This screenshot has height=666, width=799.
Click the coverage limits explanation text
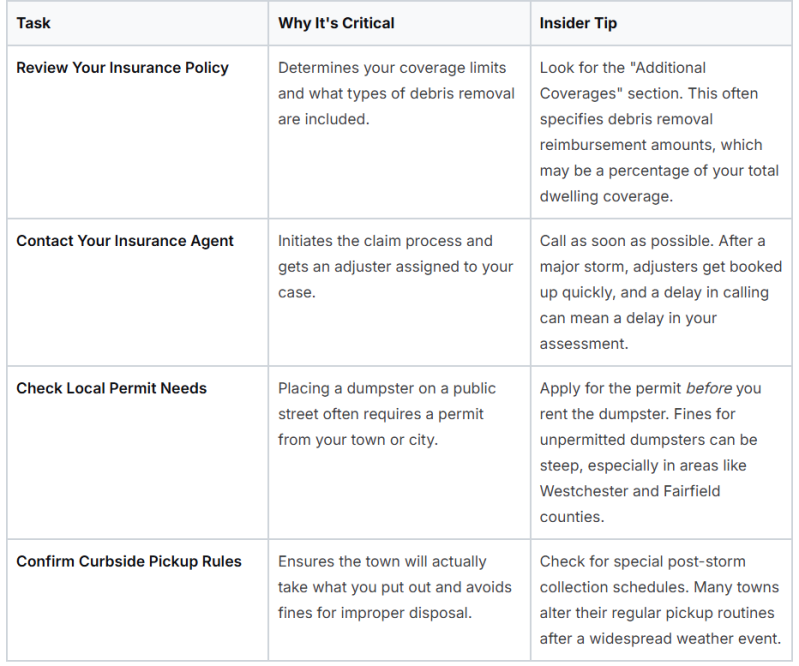[x=396, y=94]
